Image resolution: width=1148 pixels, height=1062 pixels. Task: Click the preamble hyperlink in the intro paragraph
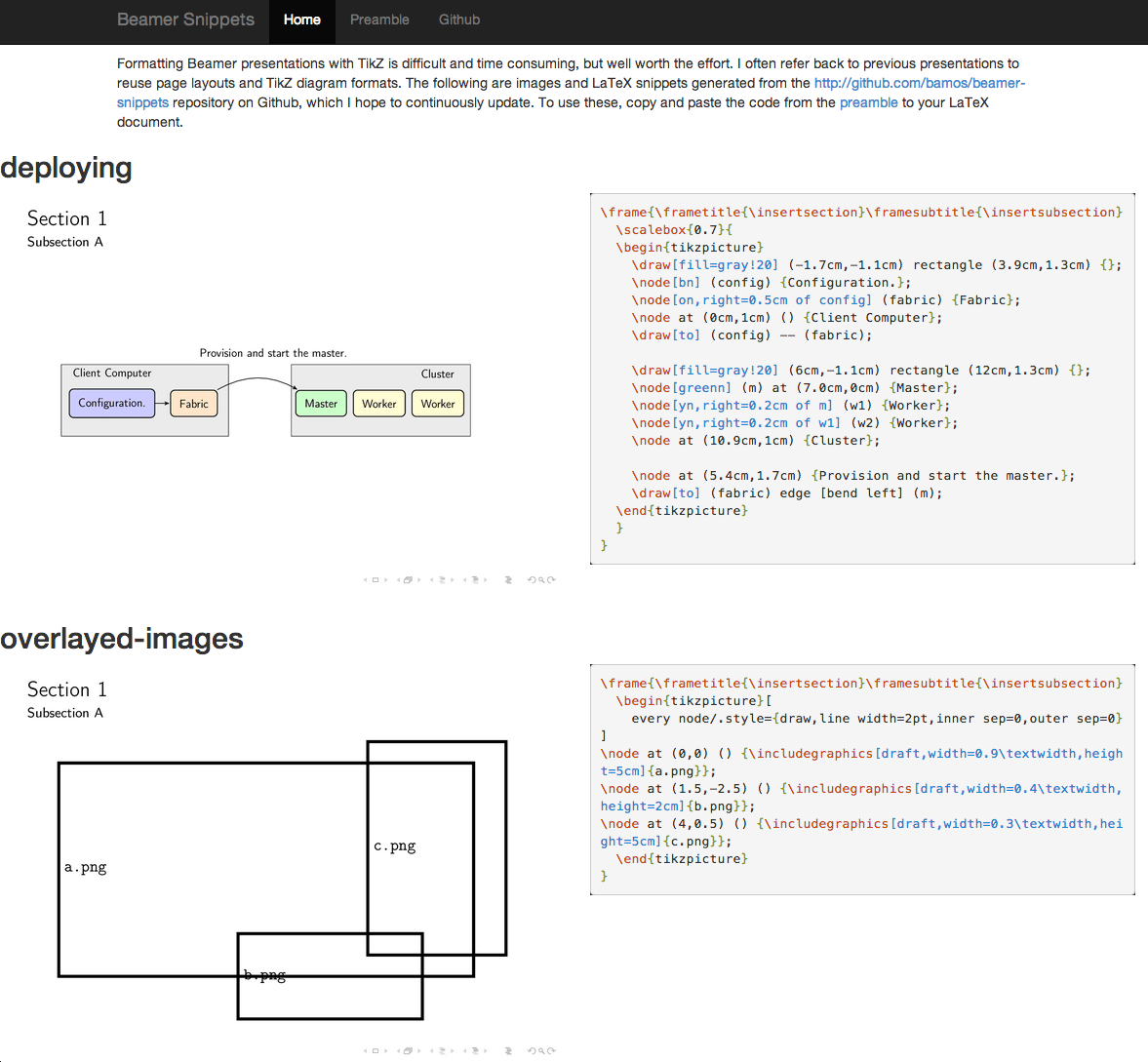tap(868, 102)
